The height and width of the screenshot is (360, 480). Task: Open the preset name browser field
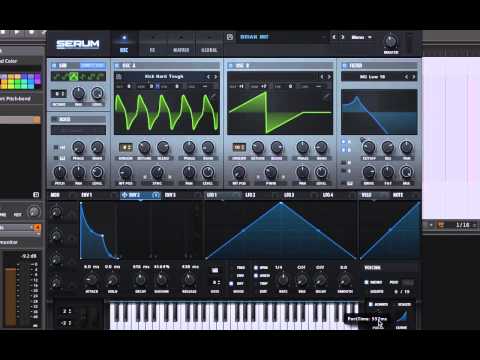(x=282, y=37)
